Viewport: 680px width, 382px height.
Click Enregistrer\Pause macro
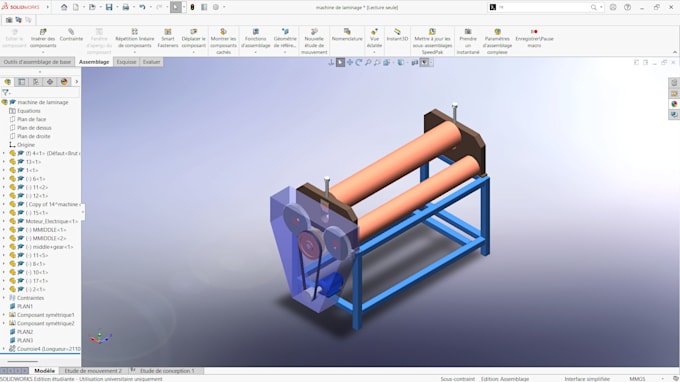point(534,39)
